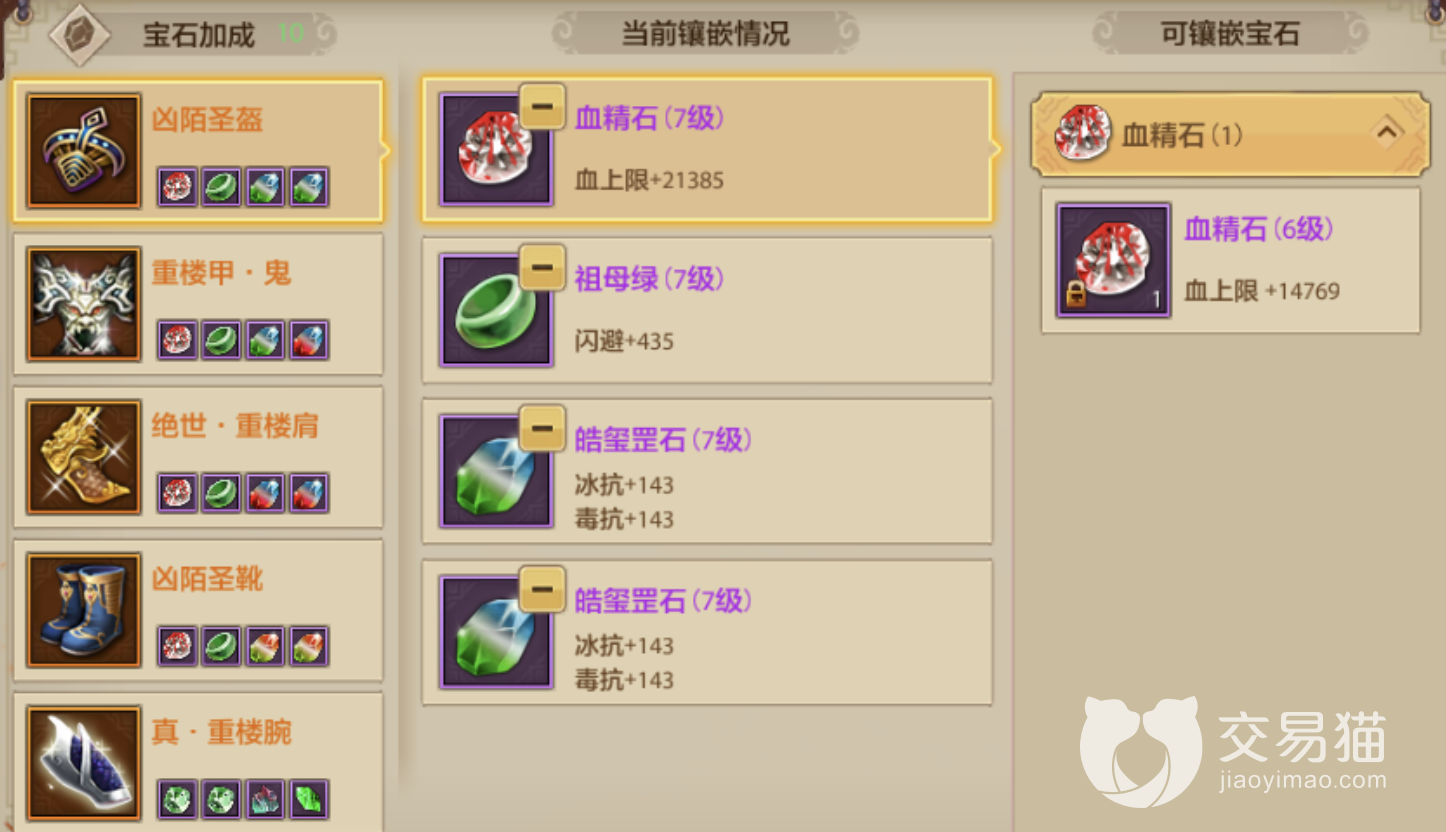Click the locked 血精石 6级 thumbnail
Viewport: 1446px width, 832px height.
point(1113,261)
